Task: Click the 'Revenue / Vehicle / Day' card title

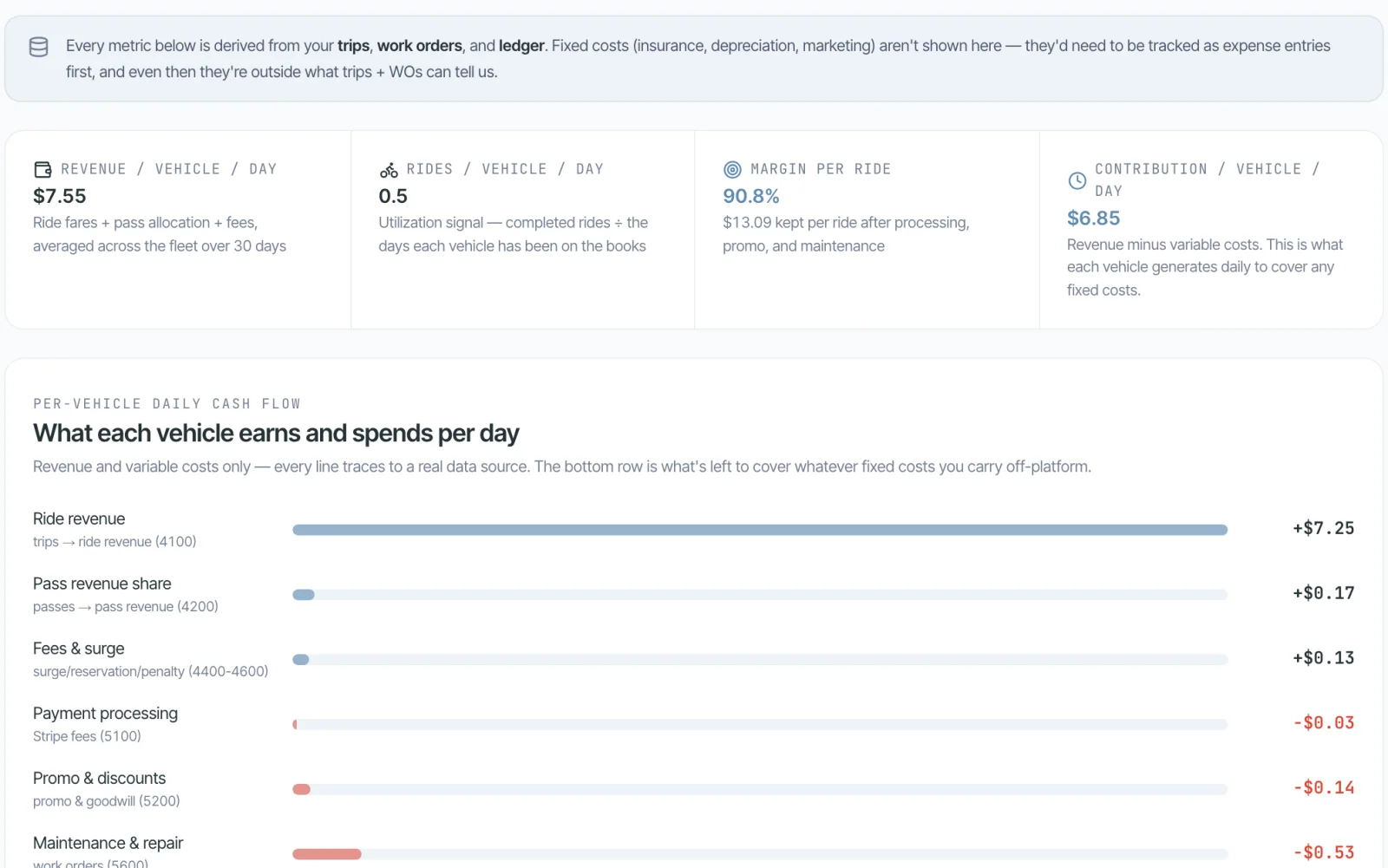Action: point(168,169)
